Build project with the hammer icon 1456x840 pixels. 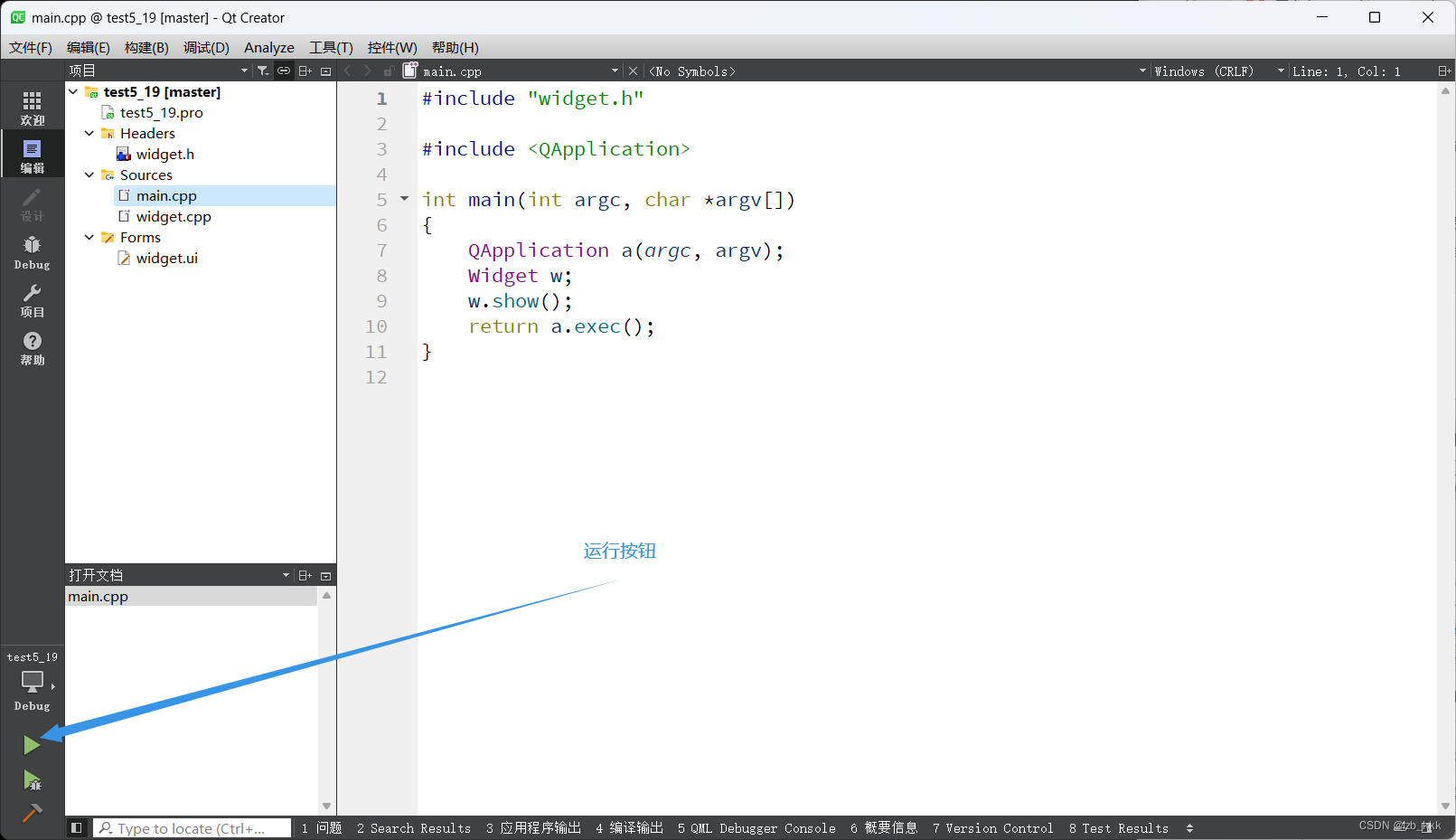coord(32,813)
